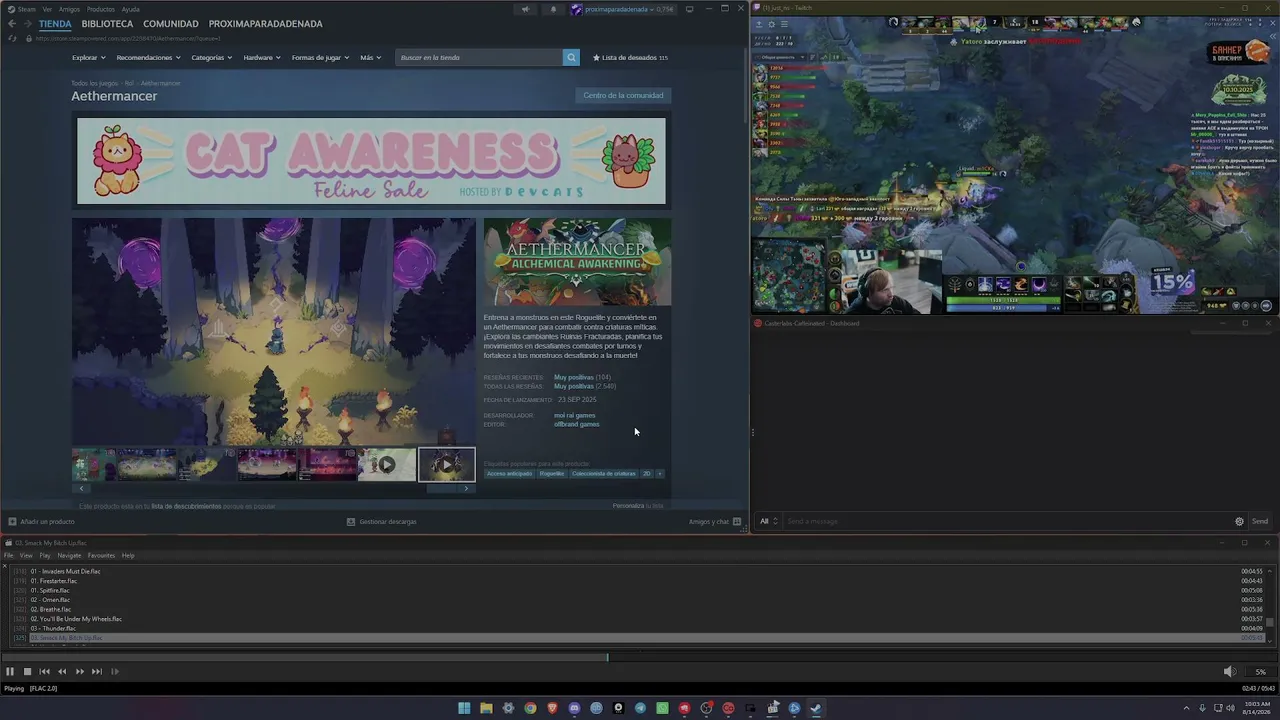
Task: Open Lista de deseados wishlist
Action: [630, 58]
